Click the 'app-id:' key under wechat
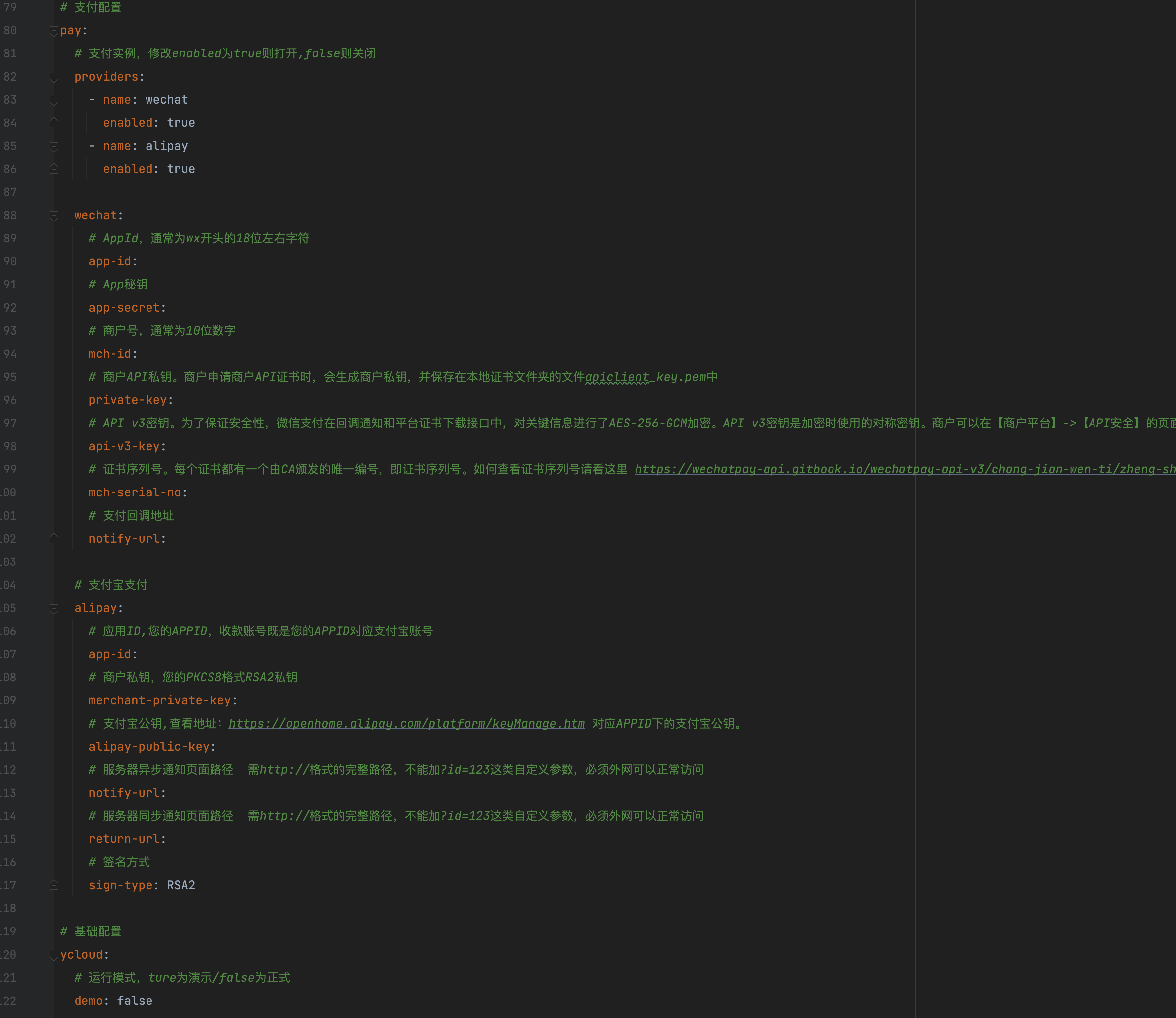This screenshot has width=1176, height=1018. coord(113,261)
